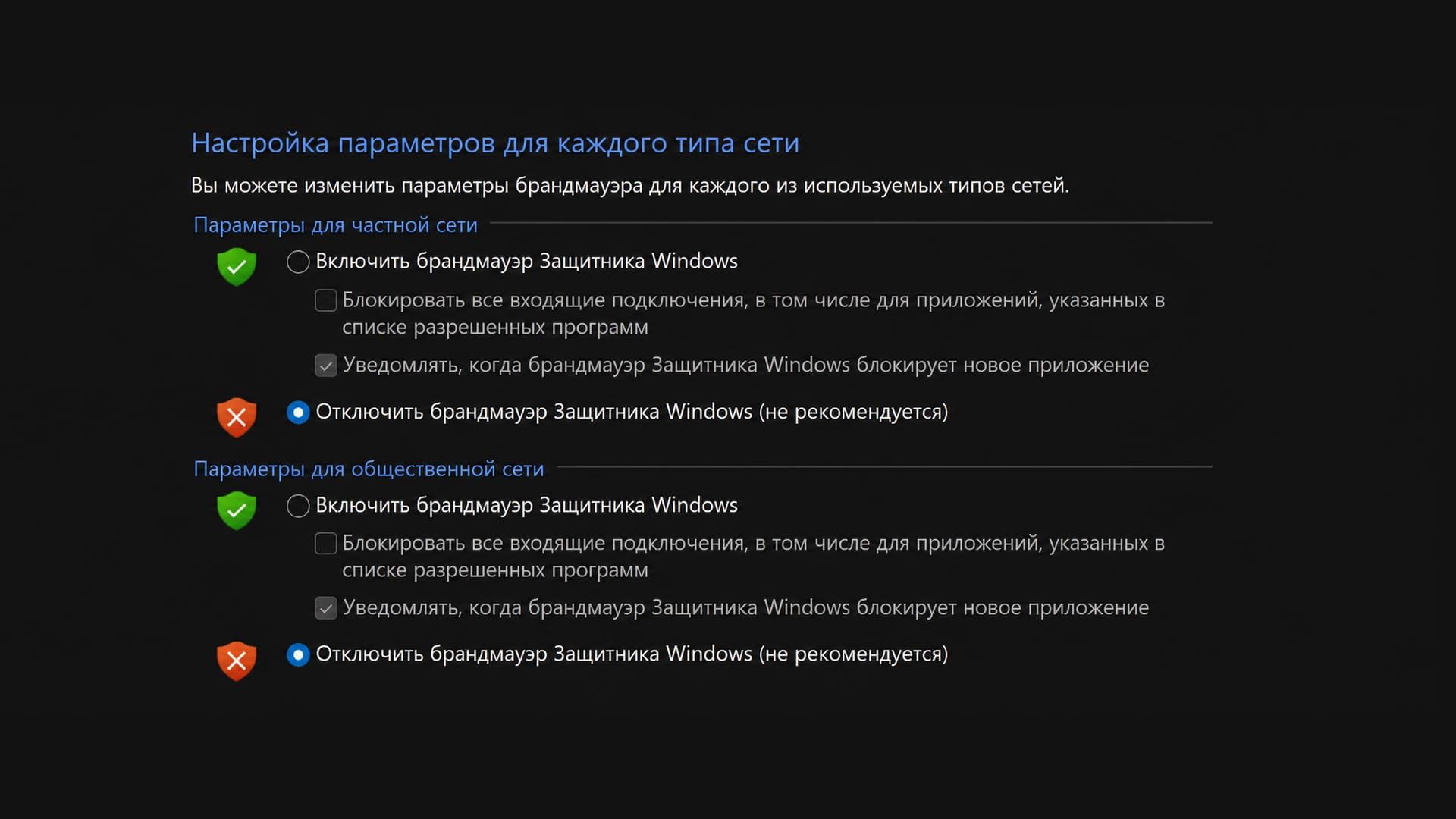This screenshot has height=819, width=1456.
Task: Click description Вы можете изменить параметры брандмауэра
Action: [630, 186]
